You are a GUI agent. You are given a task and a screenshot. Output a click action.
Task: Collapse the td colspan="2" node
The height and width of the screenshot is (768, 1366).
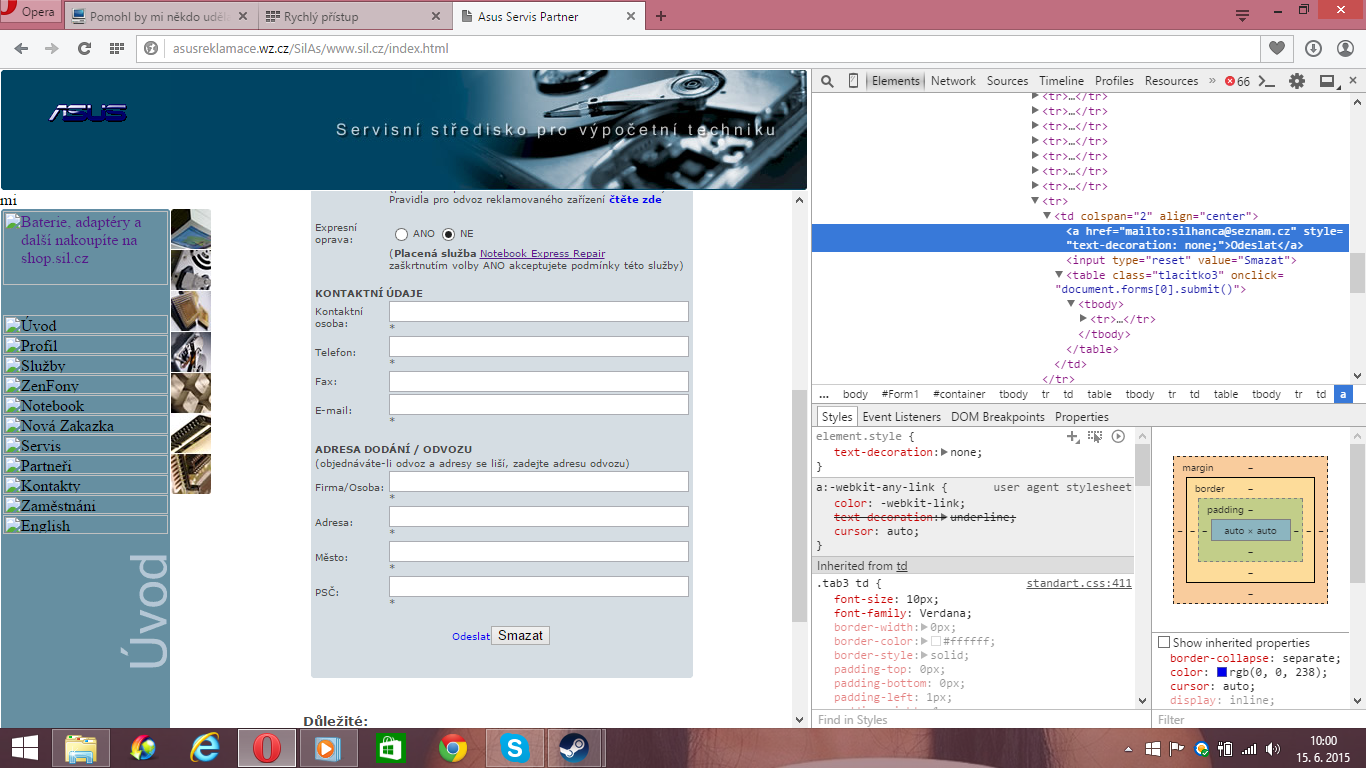[x=1047, y=216]
